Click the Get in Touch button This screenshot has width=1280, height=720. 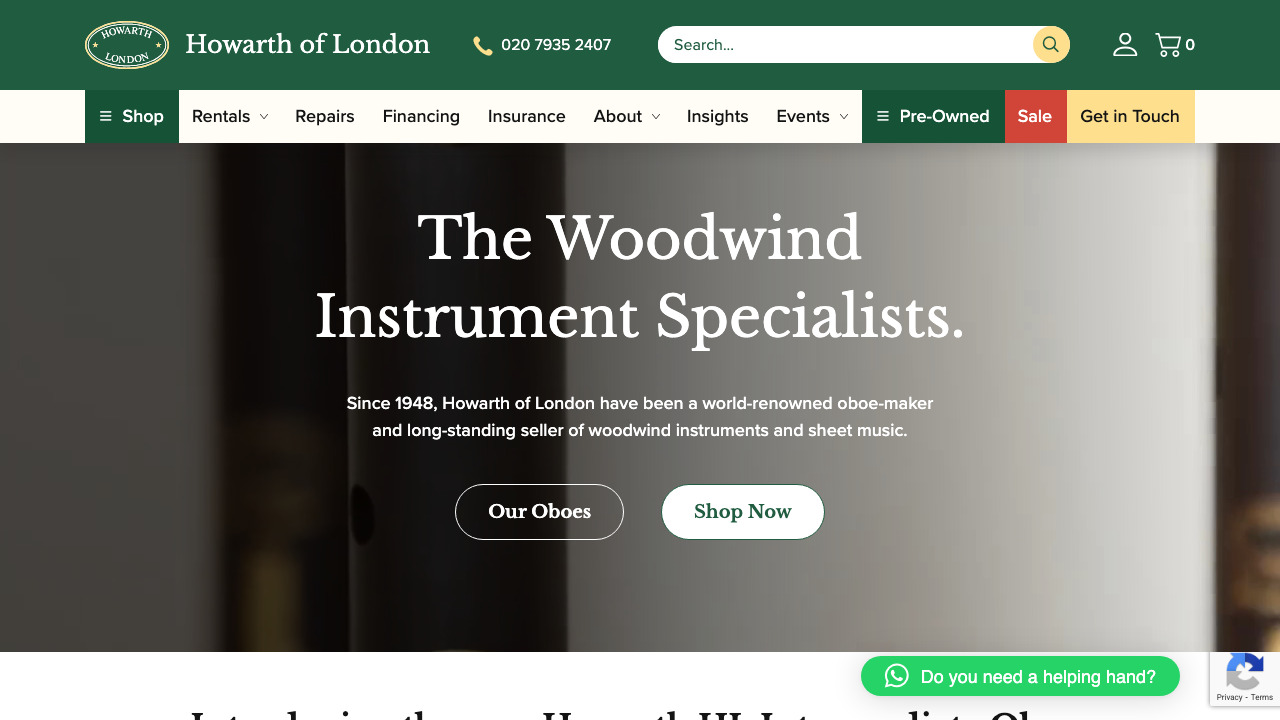1130,116
